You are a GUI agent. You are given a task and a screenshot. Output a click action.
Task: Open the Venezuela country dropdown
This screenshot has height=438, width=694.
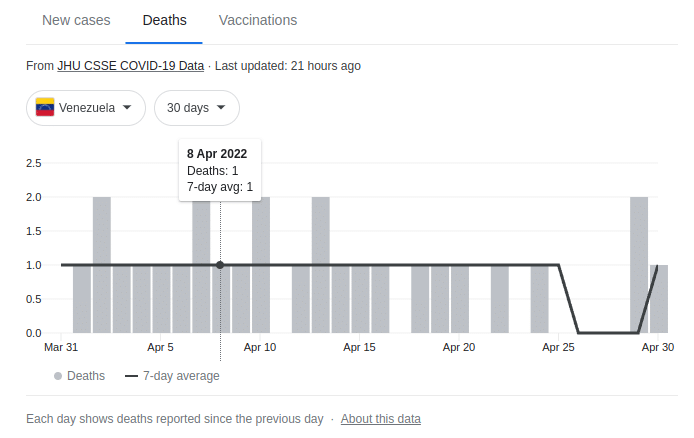[x=86, y=108]
